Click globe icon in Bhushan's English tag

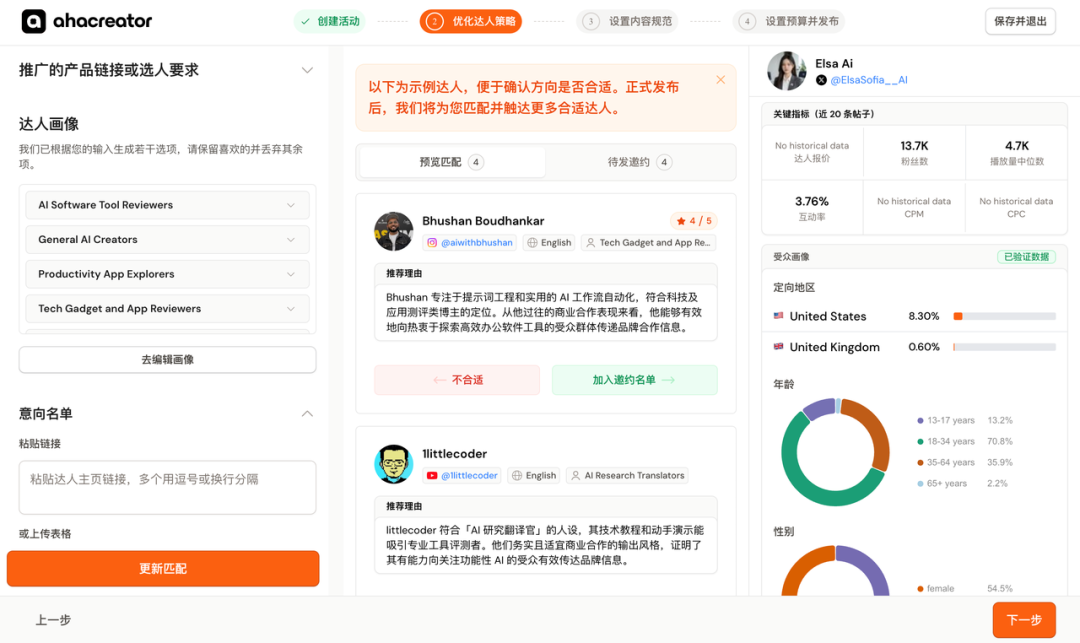[x=532, y=242]
